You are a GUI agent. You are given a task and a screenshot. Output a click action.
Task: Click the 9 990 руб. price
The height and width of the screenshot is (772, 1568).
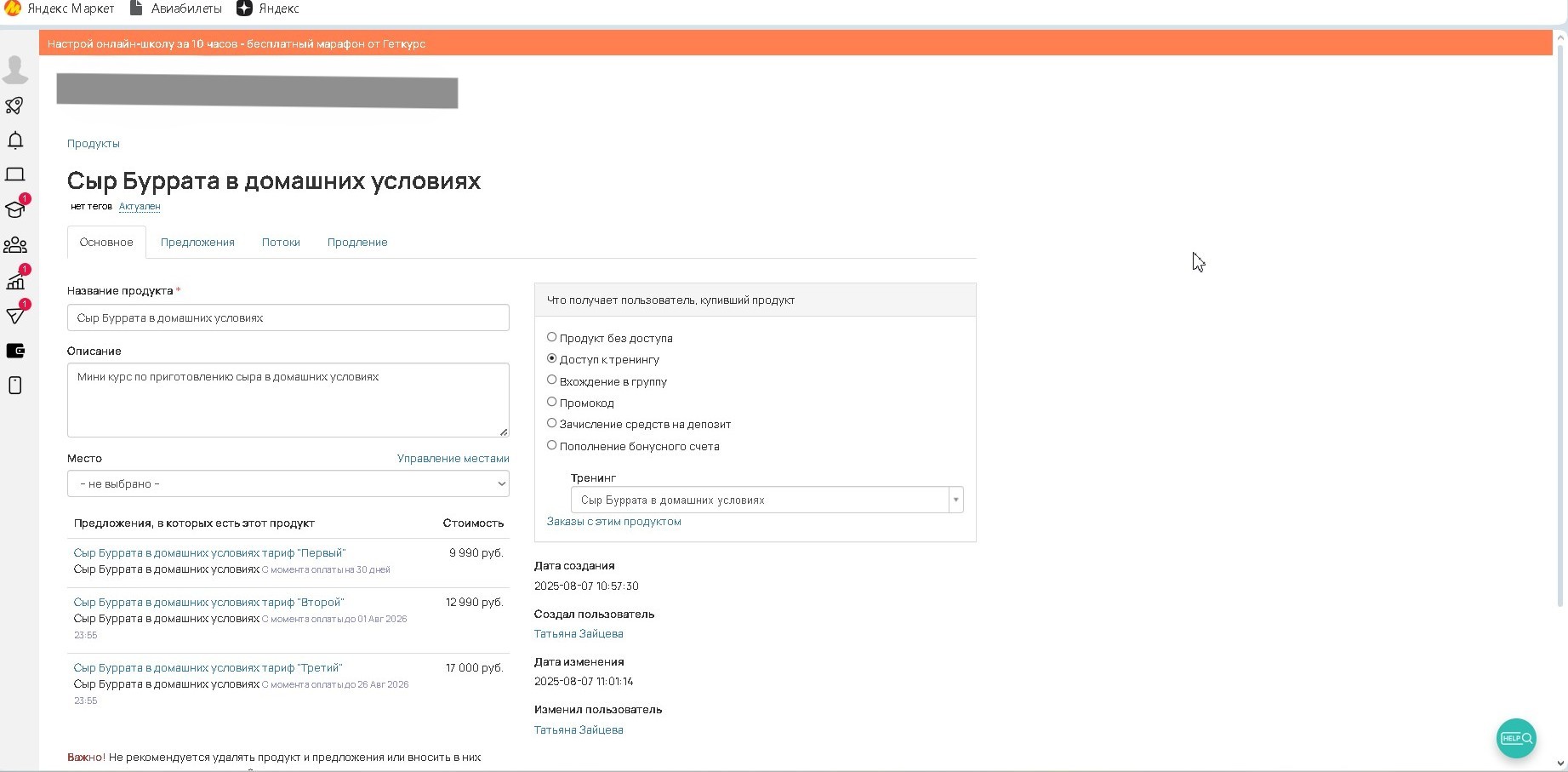coord(476,552)
